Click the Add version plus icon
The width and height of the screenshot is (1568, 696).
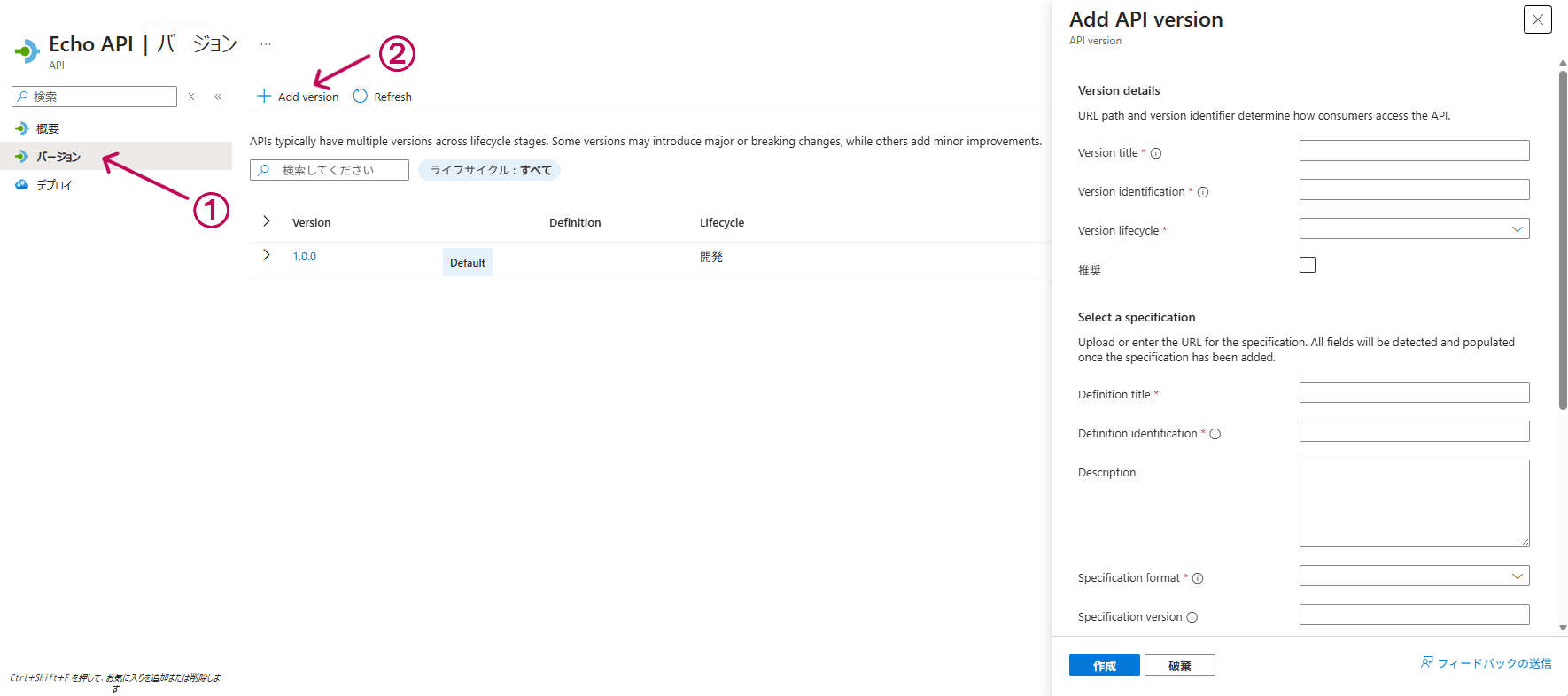(263, 96)
